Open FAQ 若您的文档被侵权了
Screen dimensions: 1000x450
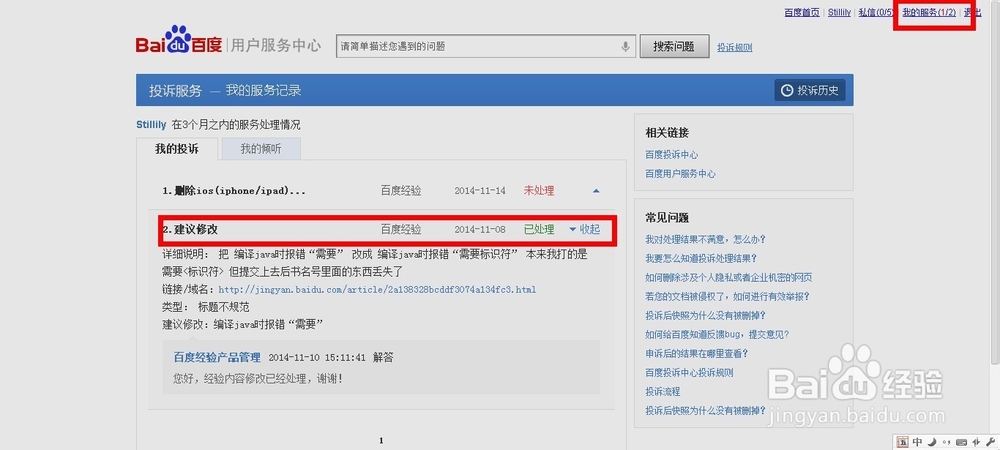pos(727,296)
